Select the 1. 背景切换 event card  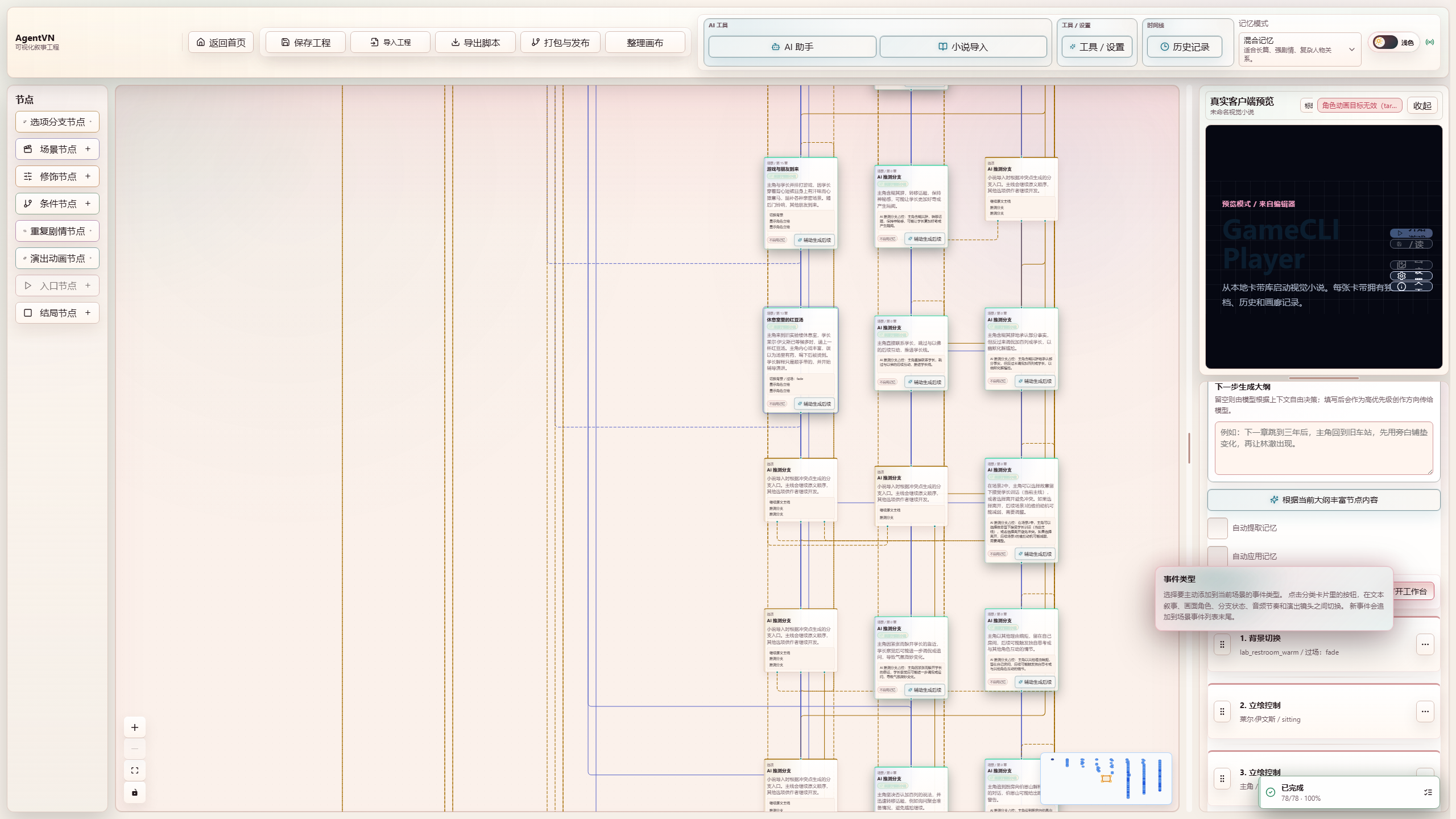[1324, 644]
